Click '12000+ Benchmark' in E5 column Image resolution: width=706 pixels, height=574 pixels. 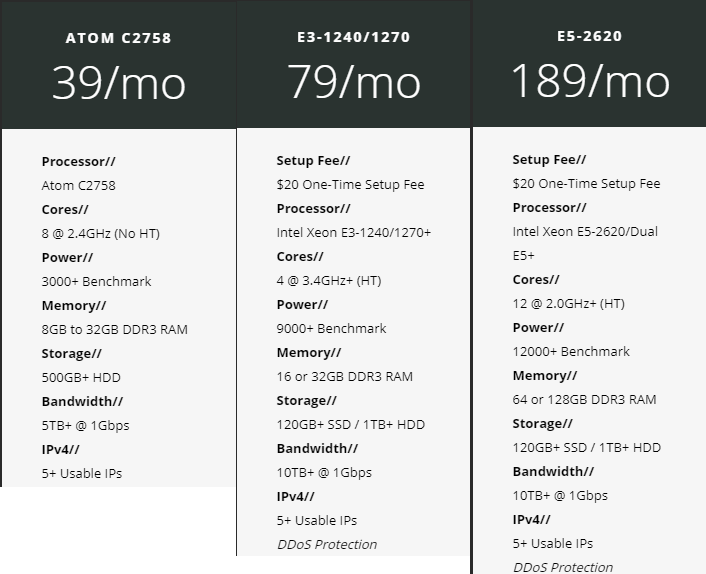(571, 351)
